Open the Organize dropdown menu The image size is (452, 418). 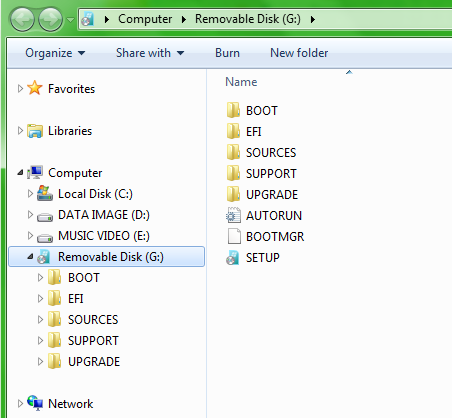tap(55, 53)
